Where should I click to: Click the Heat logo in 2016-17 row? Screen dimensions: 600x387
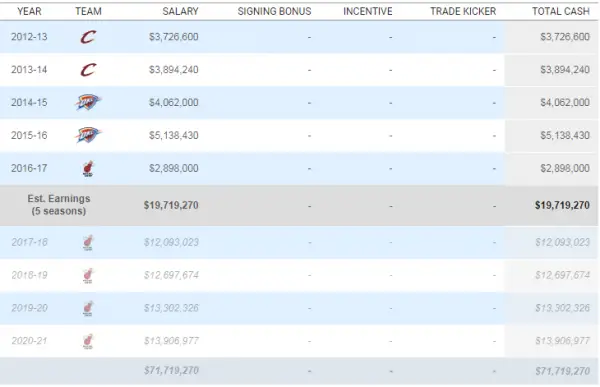88,168
